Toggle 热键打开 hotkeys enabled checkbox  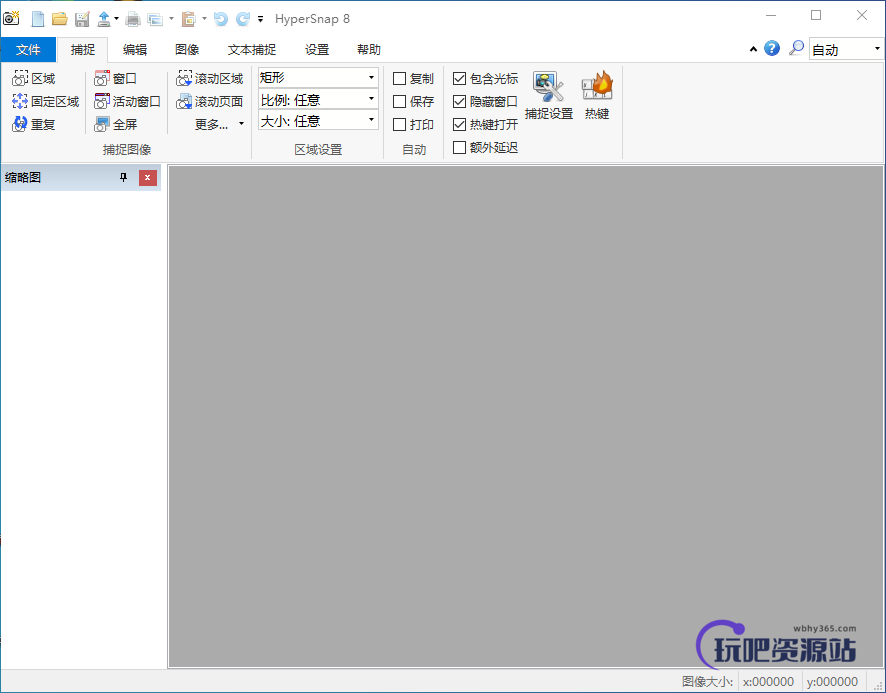click(459, 124)
